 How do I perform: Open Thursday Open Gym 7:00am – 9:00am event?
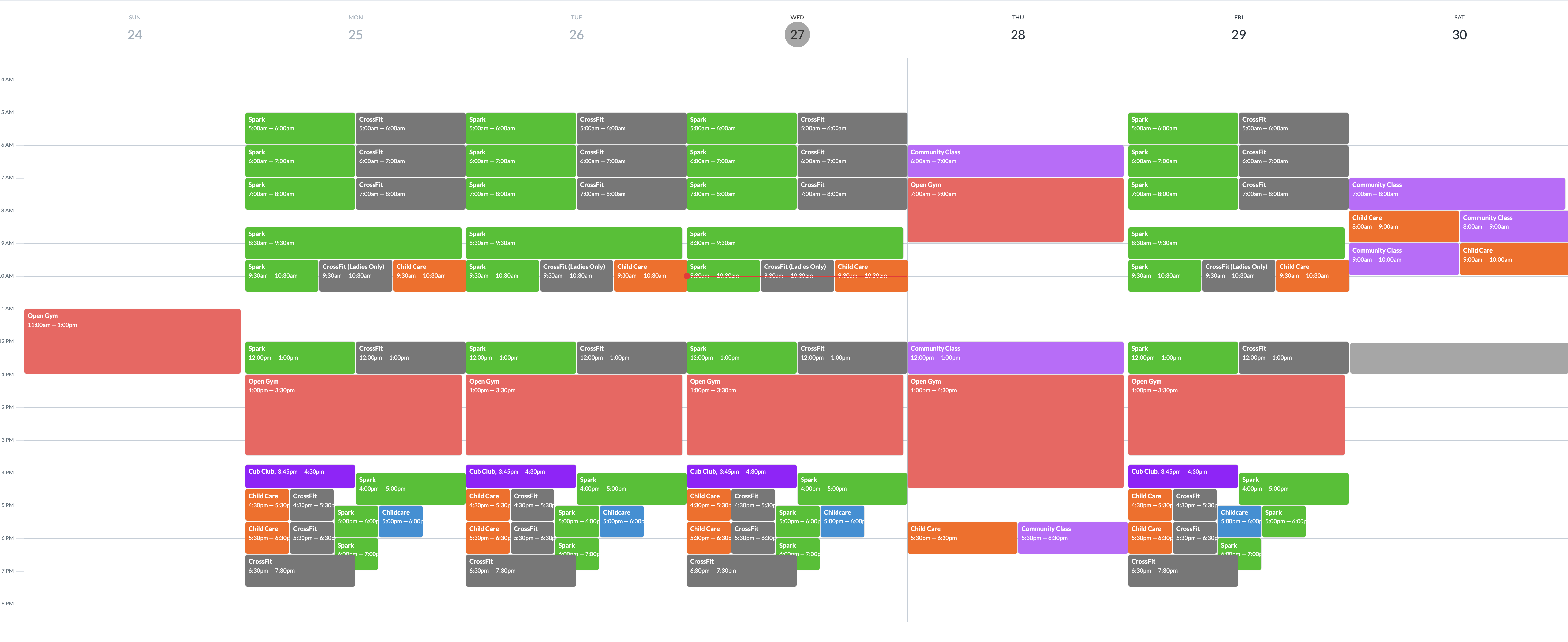(x=1015, y=210)
